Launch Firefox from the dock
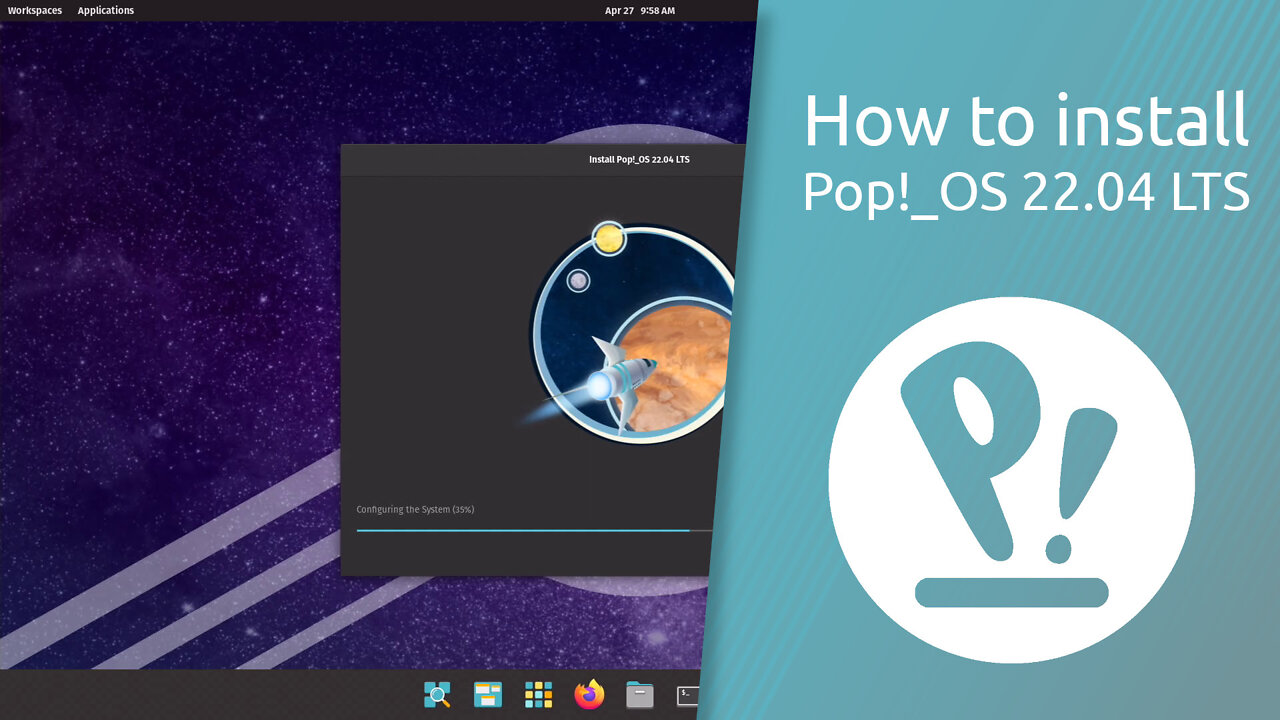 point(590,694)
